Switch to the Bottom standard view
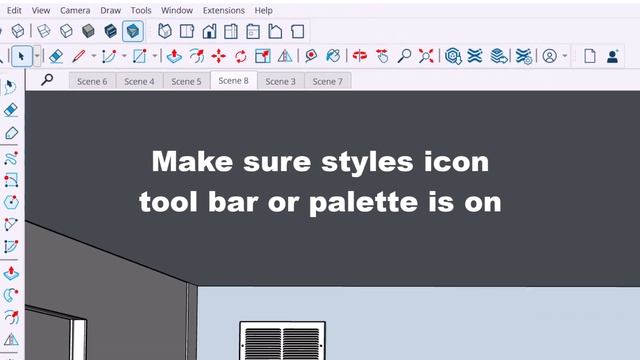640x360 pixels. pos(298,31)
